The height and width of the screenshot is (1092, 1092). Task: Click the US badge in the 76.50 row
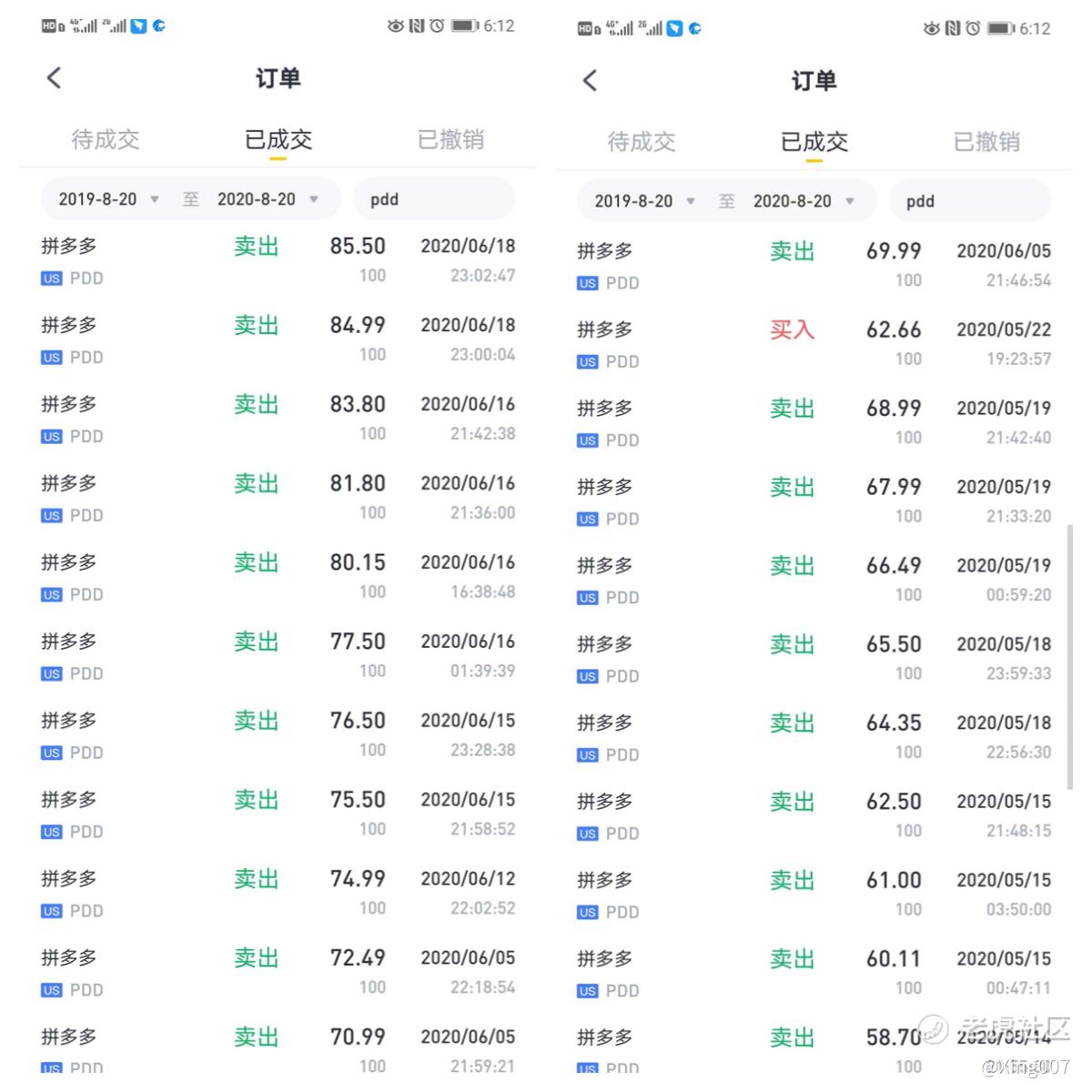pos(52,753)
